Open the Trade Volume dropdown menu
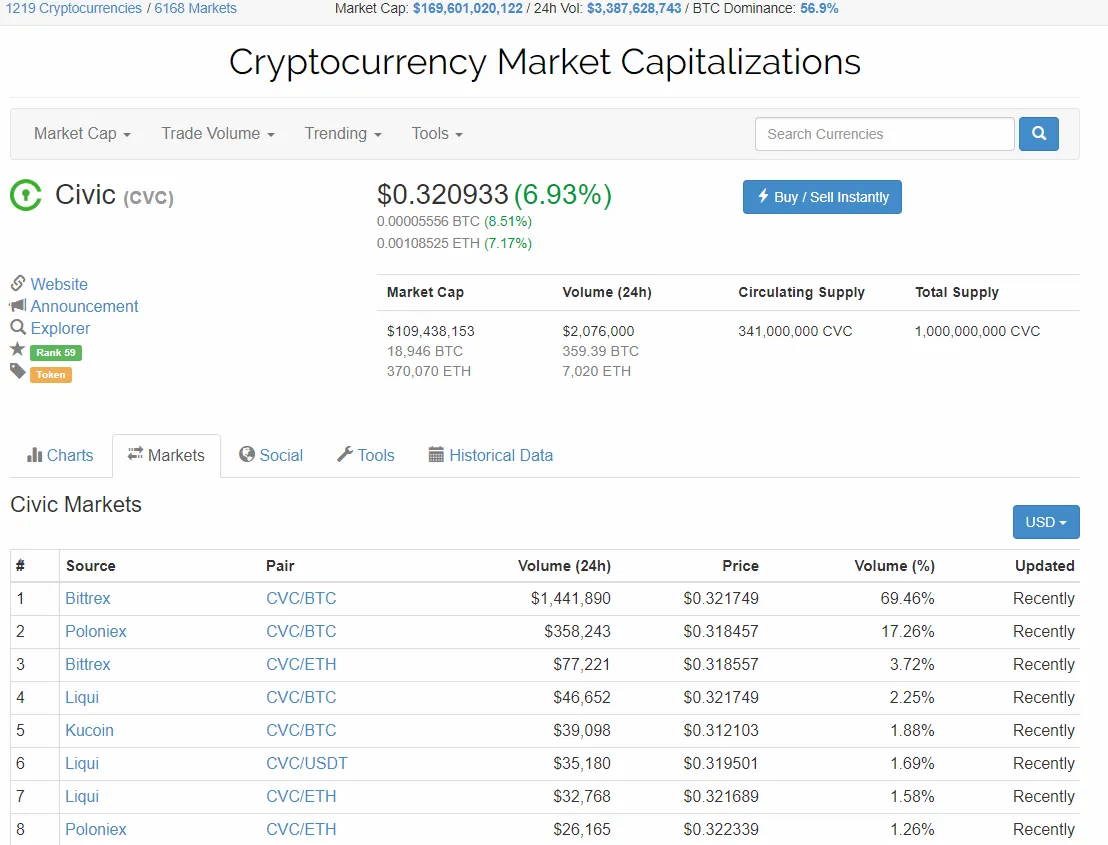The image size is (1108, 845). [x=218, y=134]
